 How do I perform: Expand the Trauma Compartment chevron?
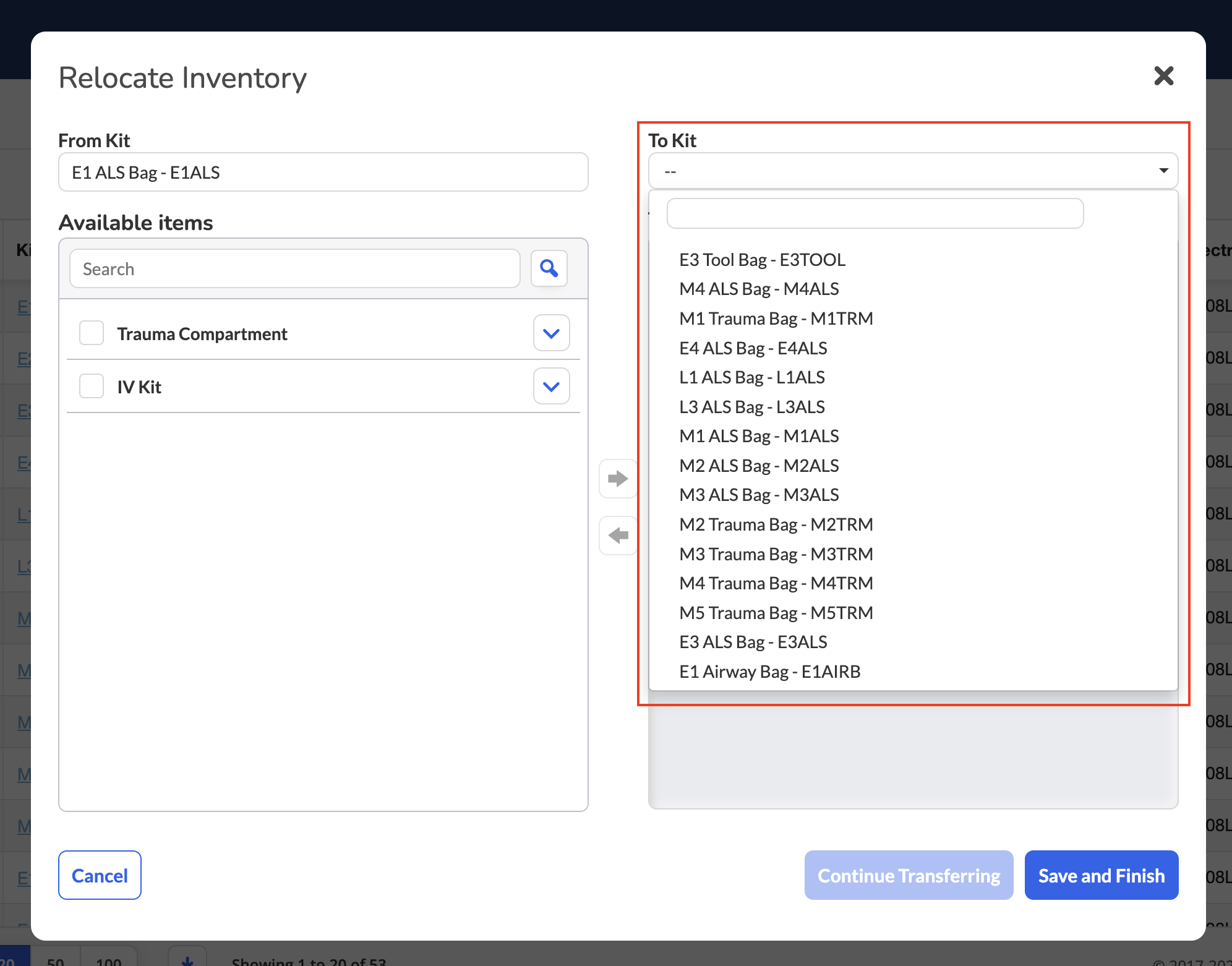point(551,333)
